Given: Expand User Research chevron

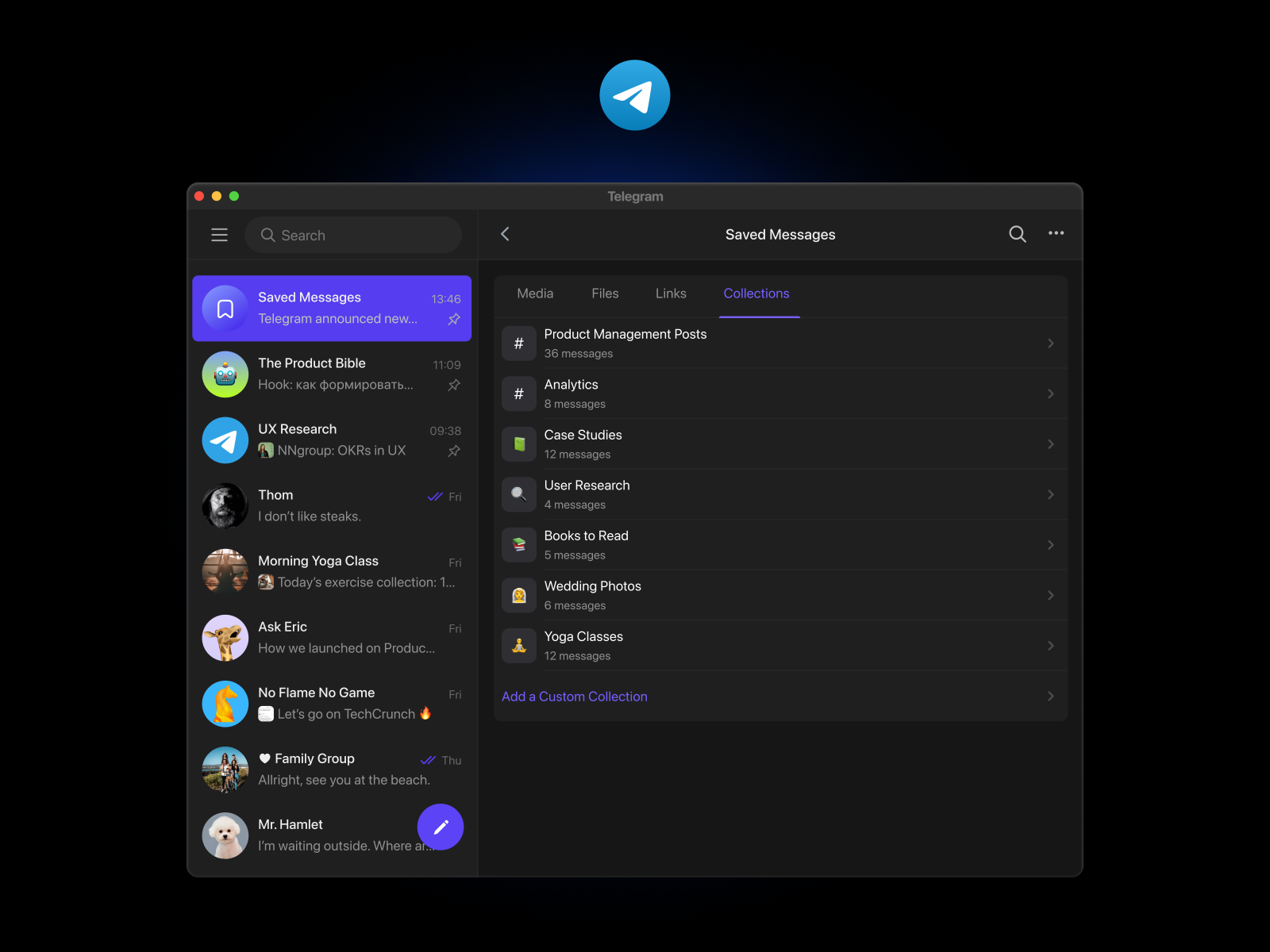Looking at the screenshot, I should (x=1050, y=494).
